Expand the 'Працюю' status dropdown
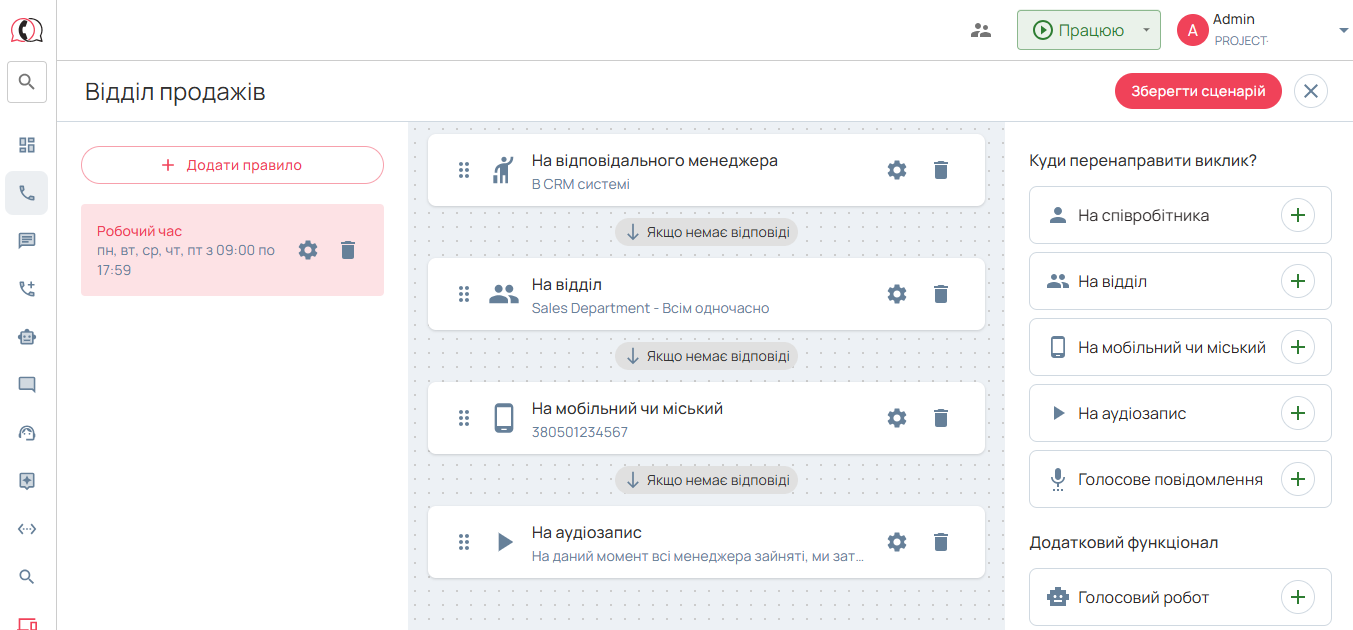This screenshot has height=630, width=1353. [x=1145, y=30]
